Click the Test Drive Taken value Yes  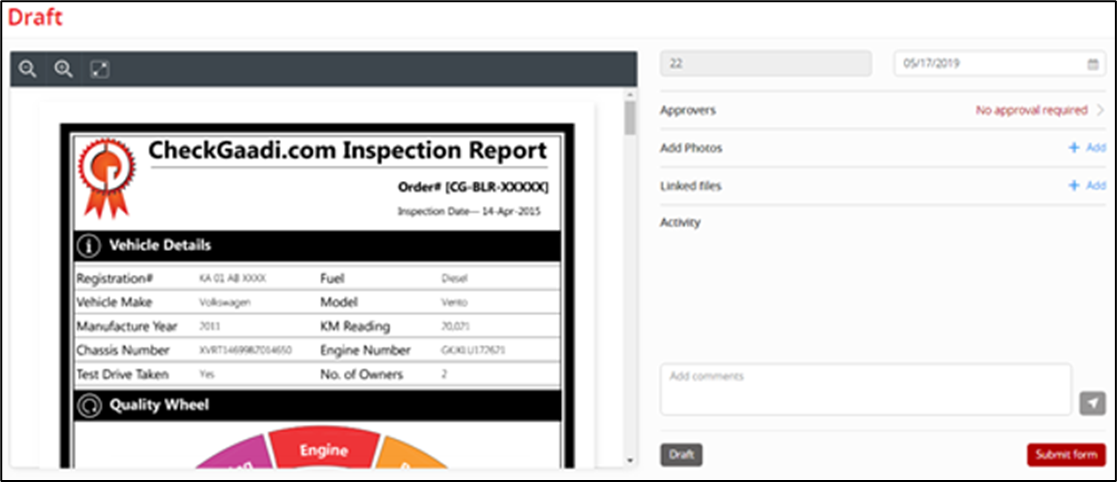coord(207,374)
